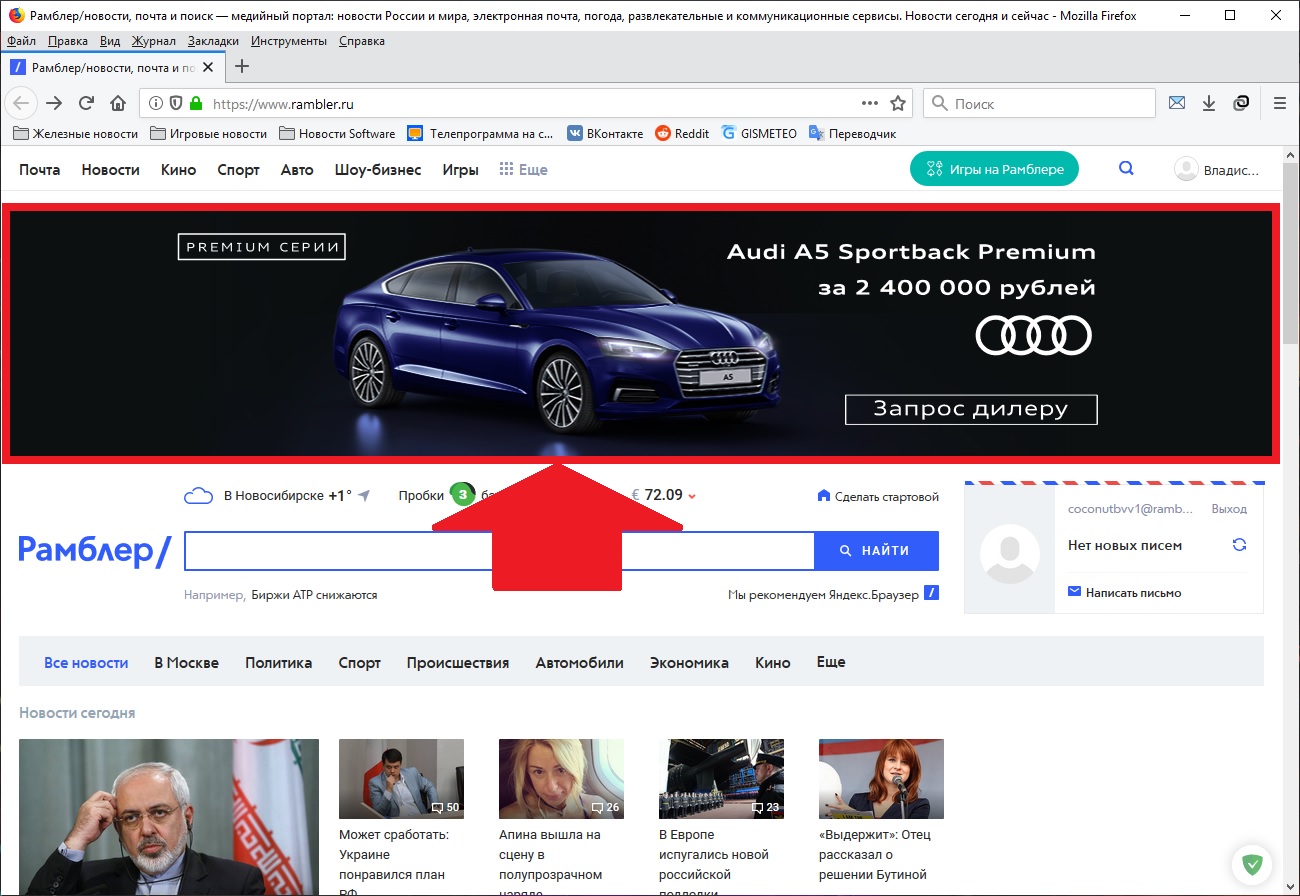Reload the current page
Image resolution: width=1300 pixels, height=896 pixels.
pos(86,103)
